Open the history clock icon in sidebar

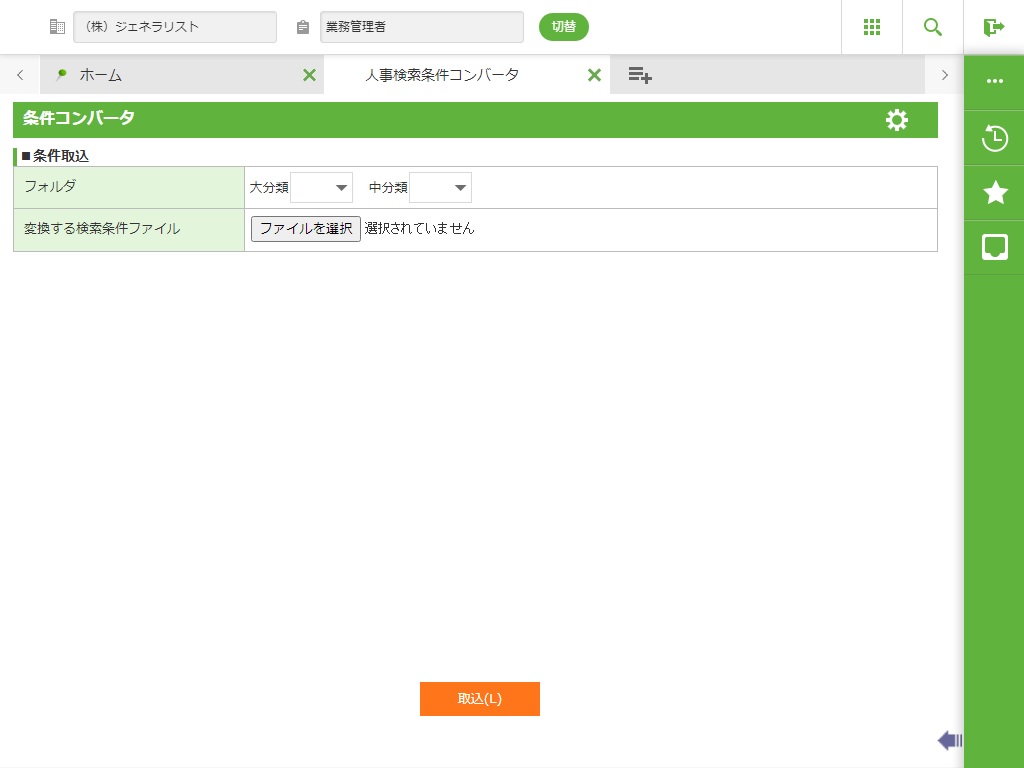click(x=995, y=138)
